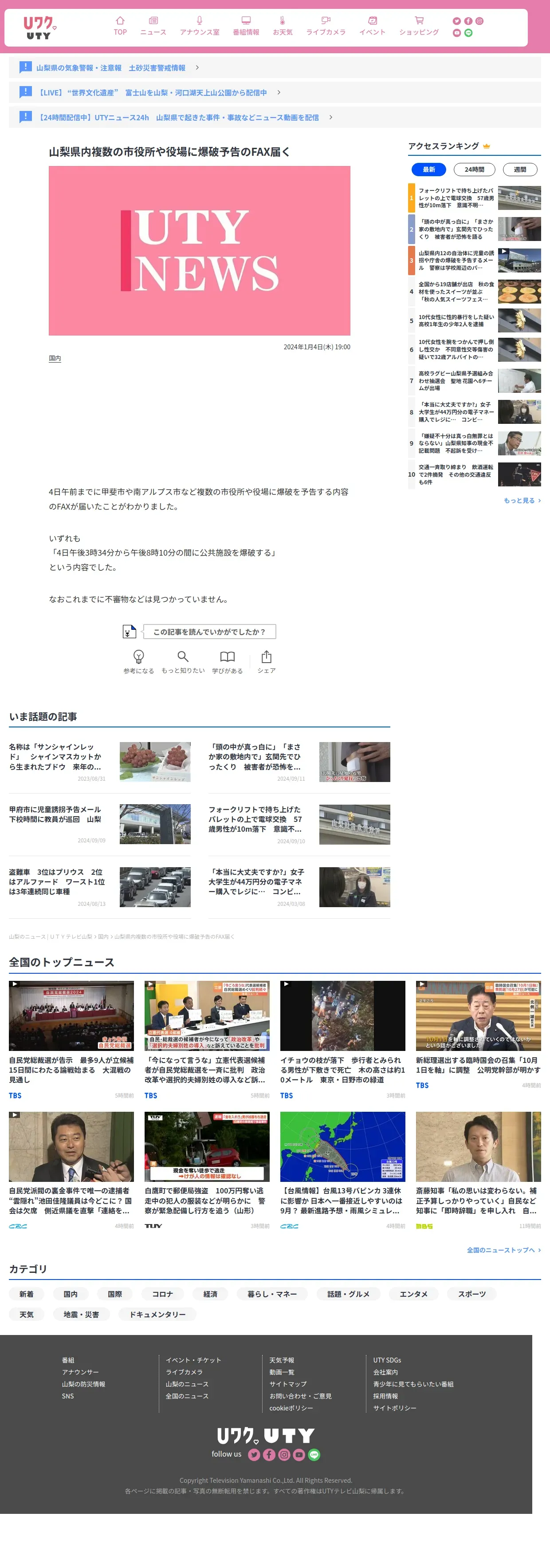Select the 話題・グルメ category
The width and height of the screenshot is (550, 1568).
[348, 1293]
